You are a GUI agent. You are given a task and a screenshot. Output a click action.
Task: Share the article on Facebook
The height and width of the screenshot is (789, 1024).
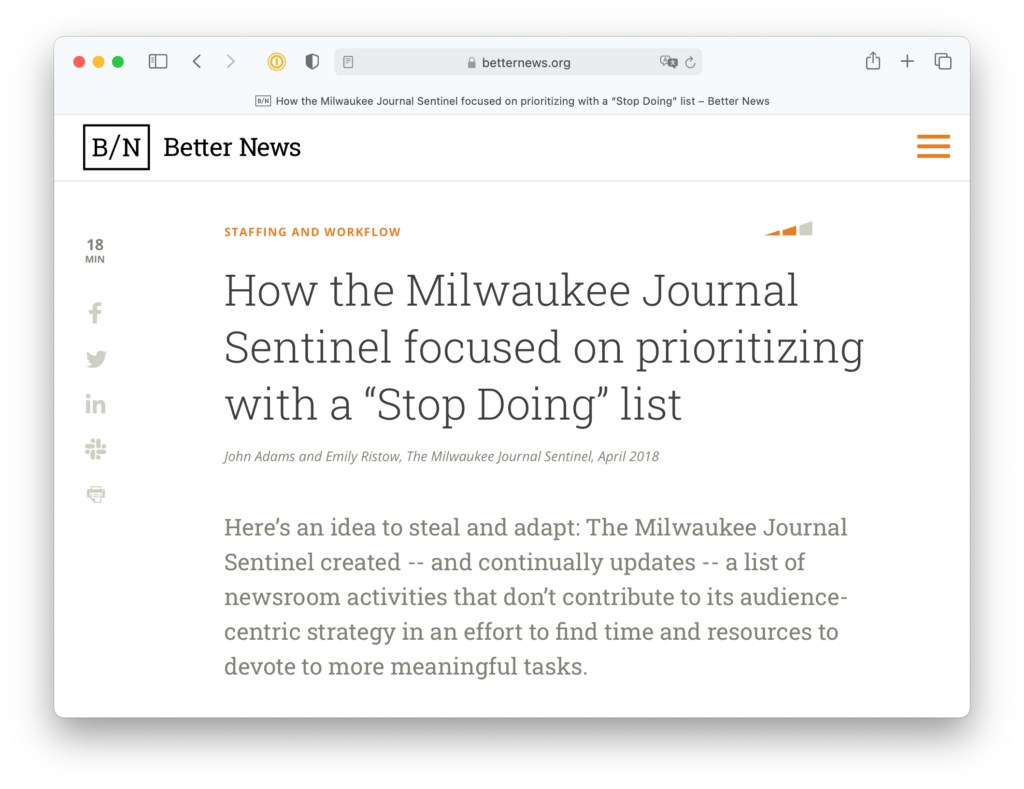click(x=95, y=312)
